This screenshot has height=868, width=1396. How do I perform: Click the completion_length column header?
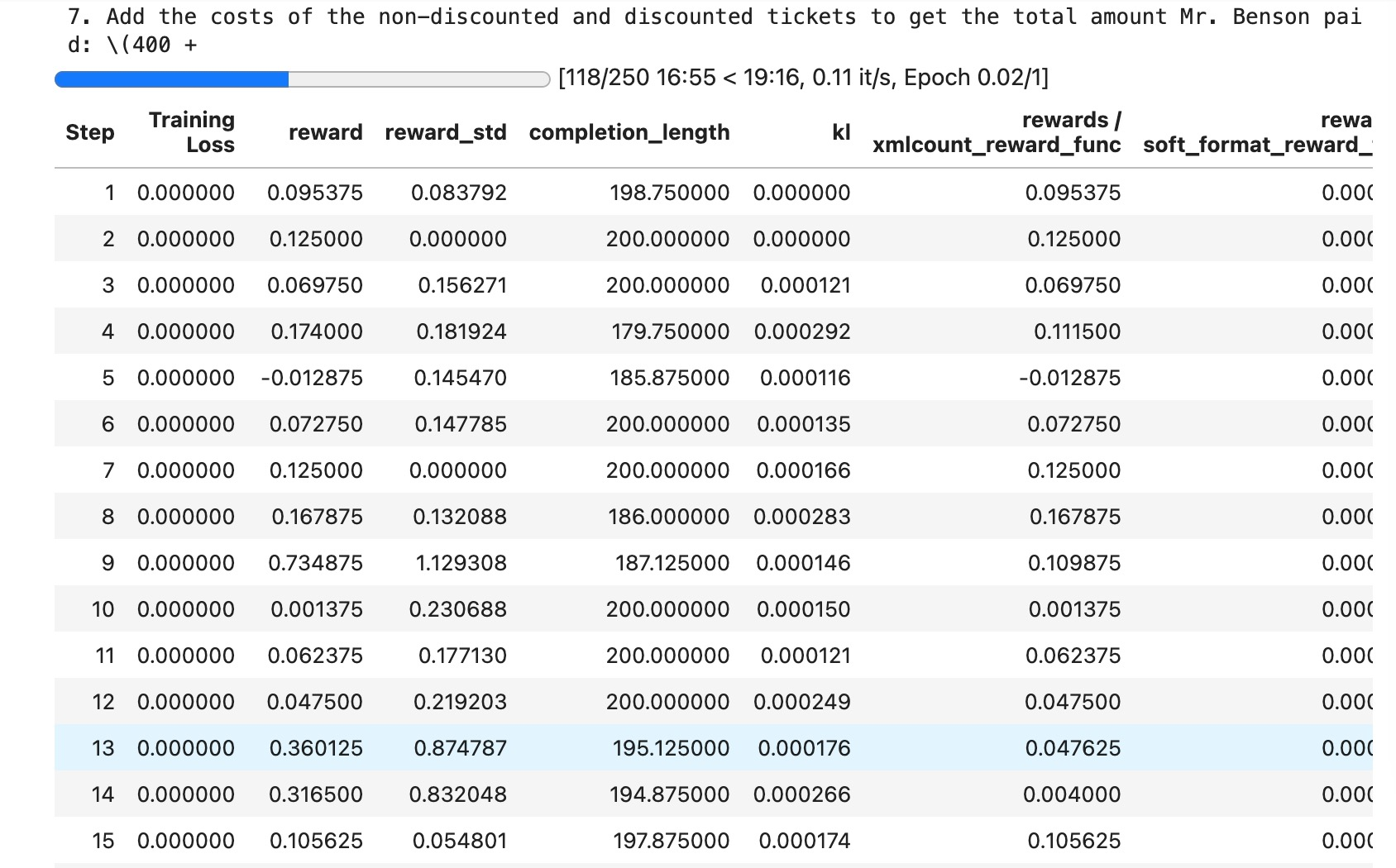pos(629,132)
